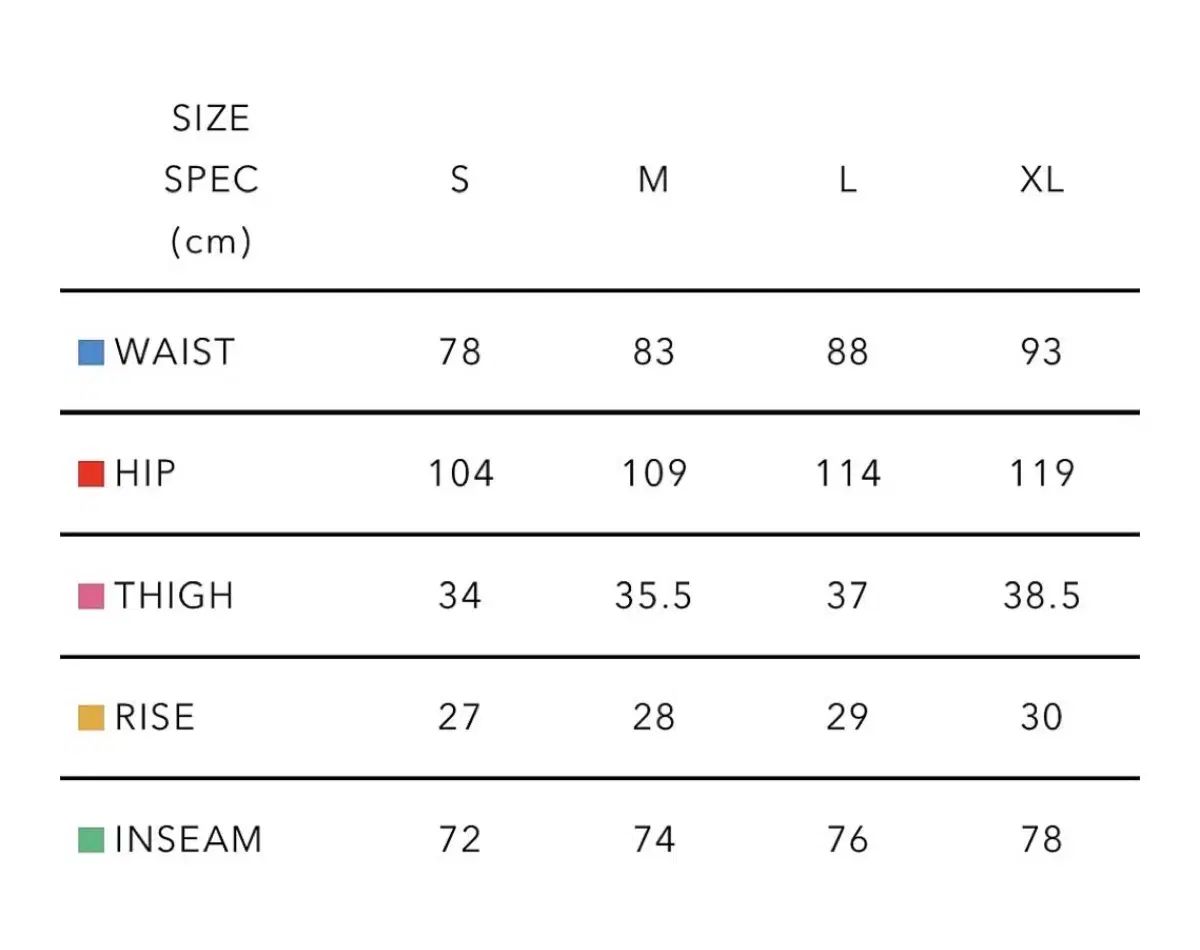Viewport: 1200px width, 950px height.
Task: Click hip value 119 for size XL
Action: (1041, 474)
